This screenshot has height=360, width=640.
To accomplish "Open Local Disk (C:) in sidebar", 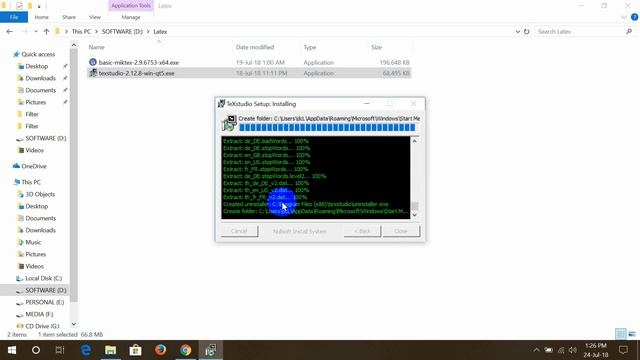I will point(43,278).
